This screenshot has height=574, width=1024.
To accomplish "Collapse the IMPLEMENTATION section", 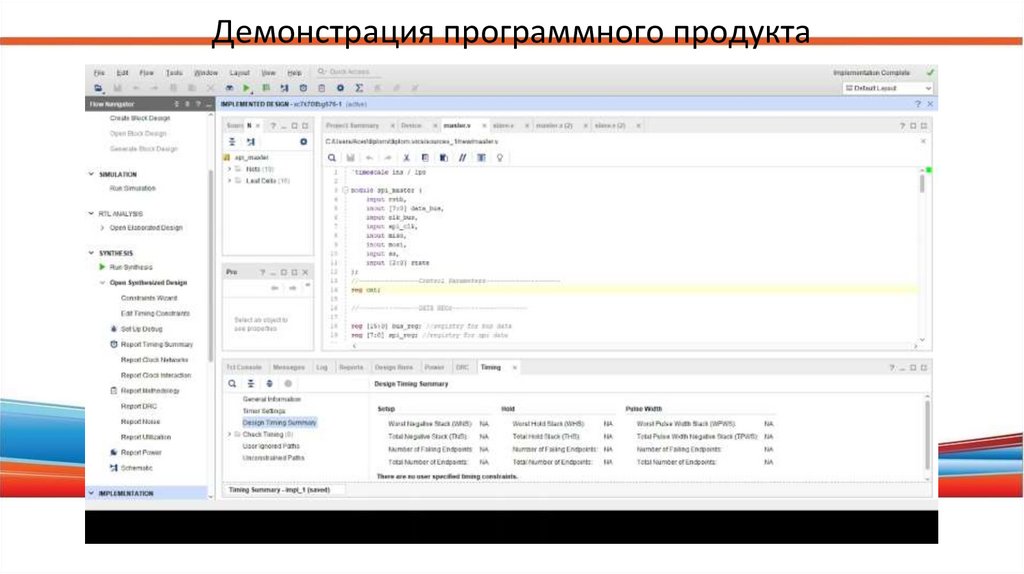I will (91, 493).
